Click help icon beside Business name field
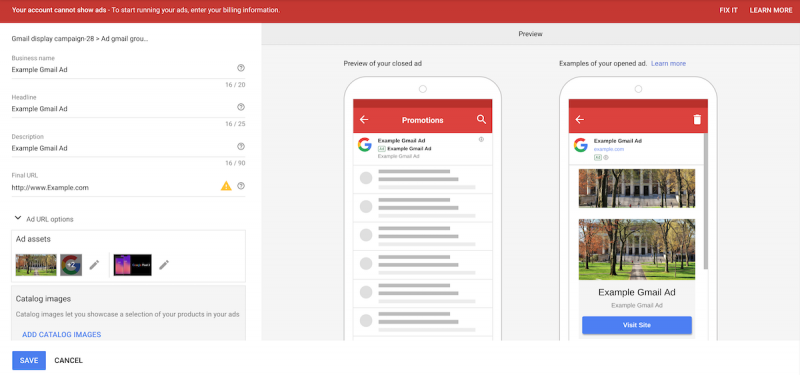Viewport: 800px width, 375px height. click(241, 68)
